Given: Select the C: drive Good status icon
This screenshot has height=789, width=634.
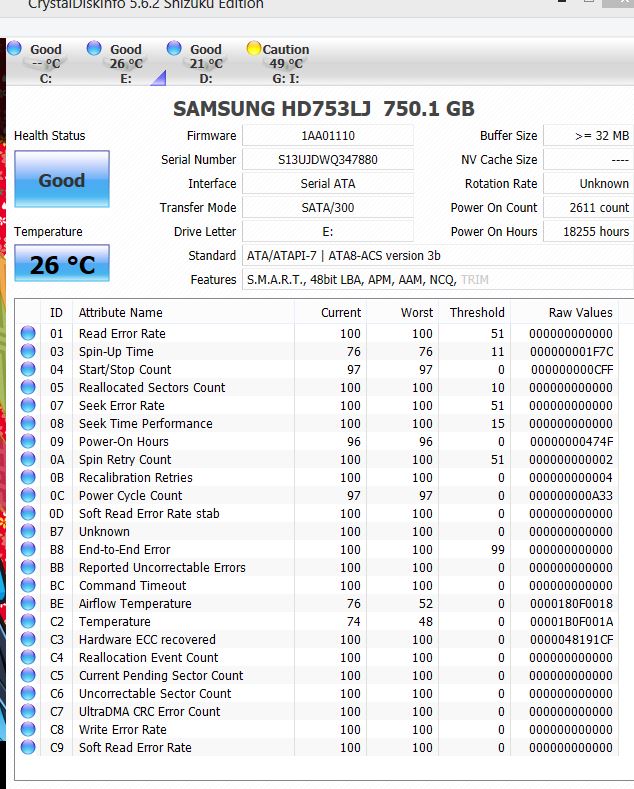Looking at the screenshot, I should [14, 49].
